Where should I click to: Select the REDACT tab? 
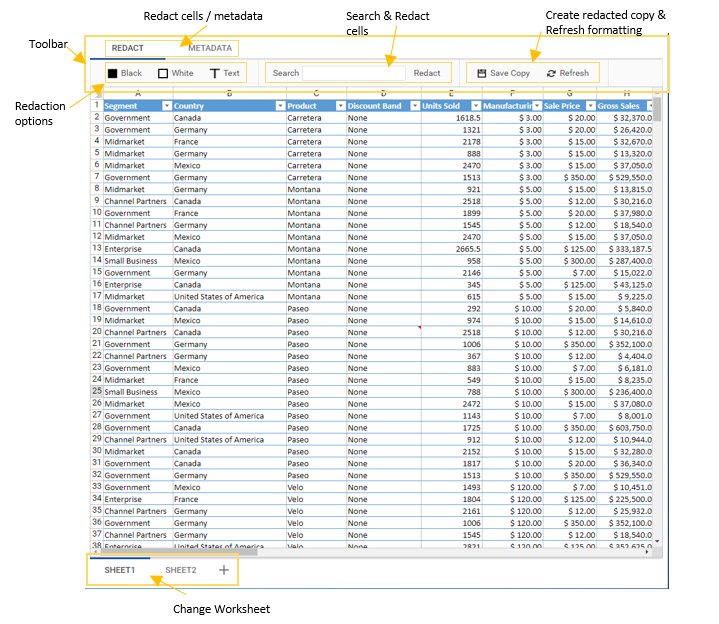[127, 48]
